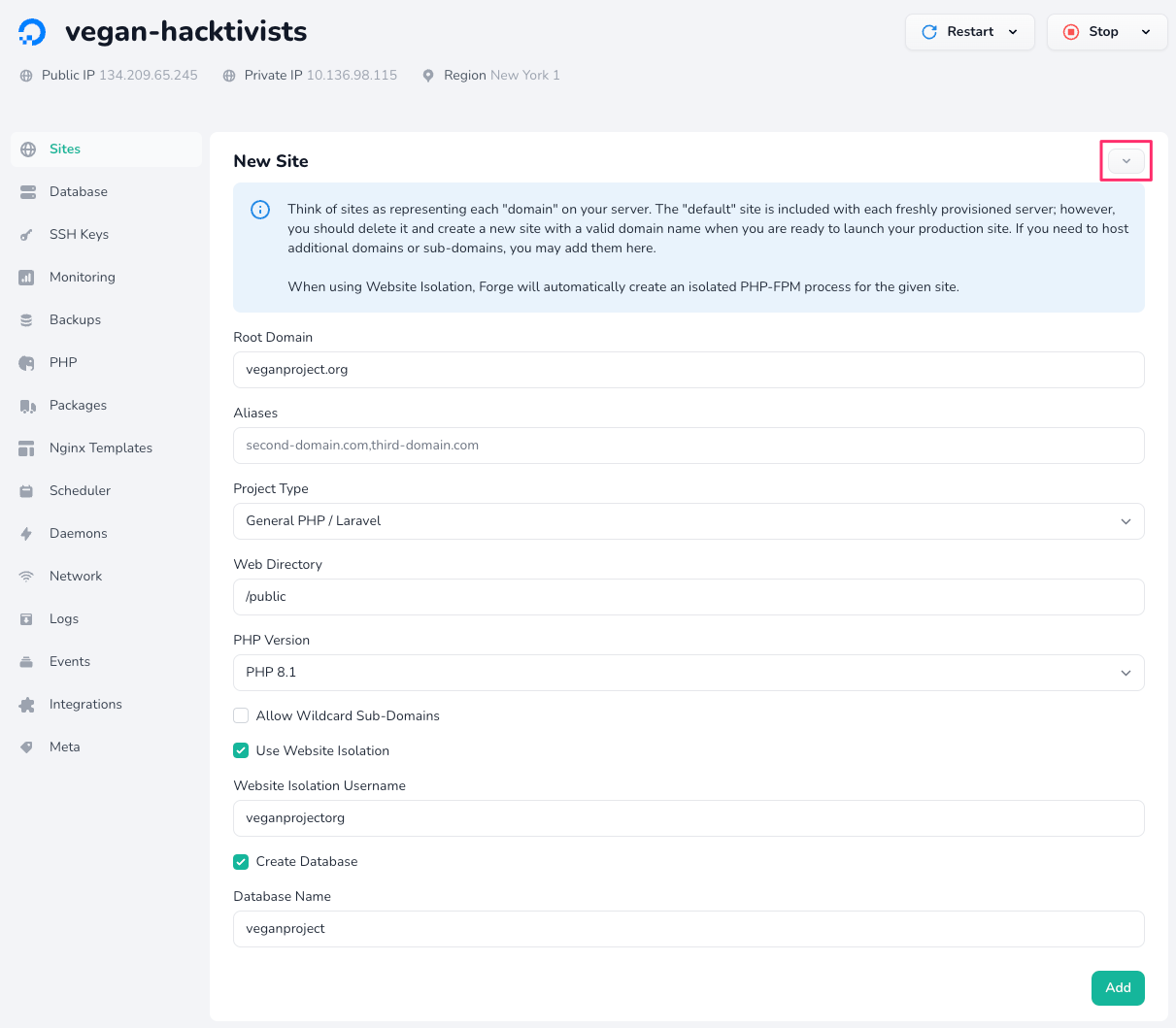Click the SSH Keys key icon
Image resolution: width=1176 pixels, height=1028 pixels.
27,235
